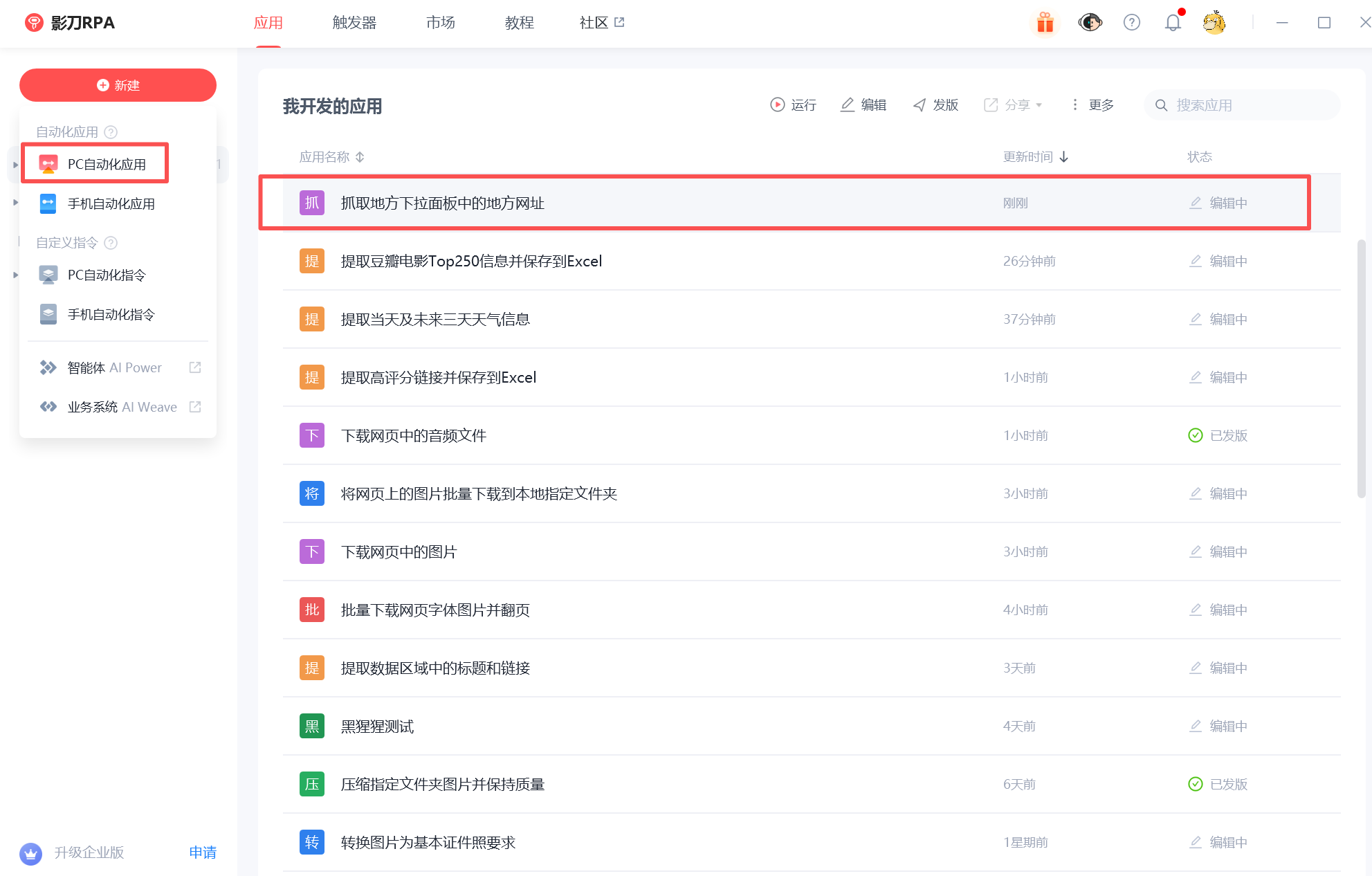Click the red 新建 button
The width and height of the screenshot is (1372, 876).
118,85
